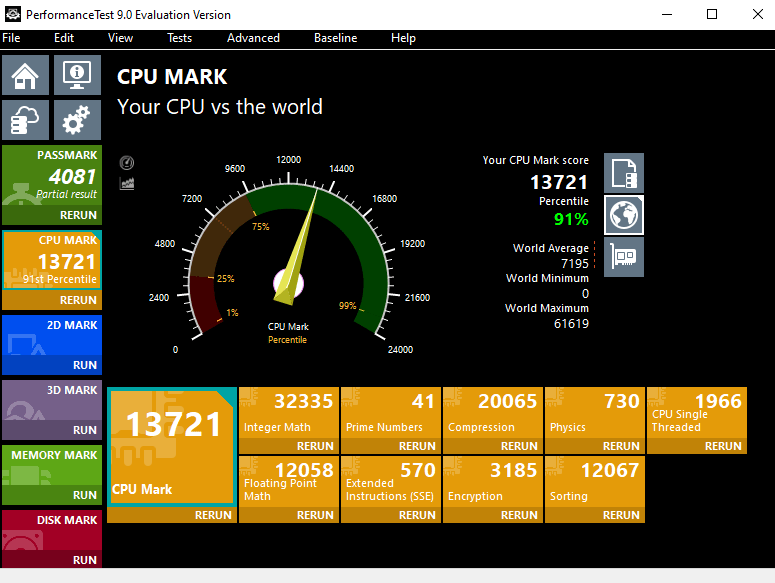The image size is (775, 583).
Task: Click the World Maximum 61619 value
Action: pyautogui.click(x=571, y=324)
